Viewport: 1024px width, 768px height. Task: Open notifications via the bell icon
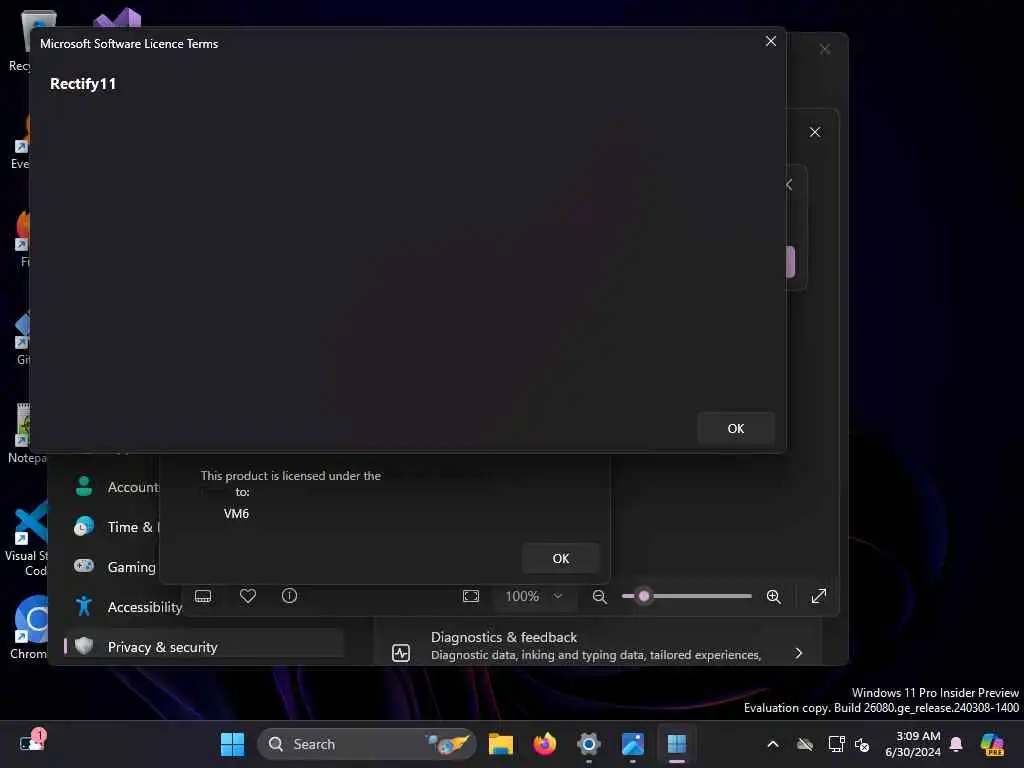click(x=956, y=744)
